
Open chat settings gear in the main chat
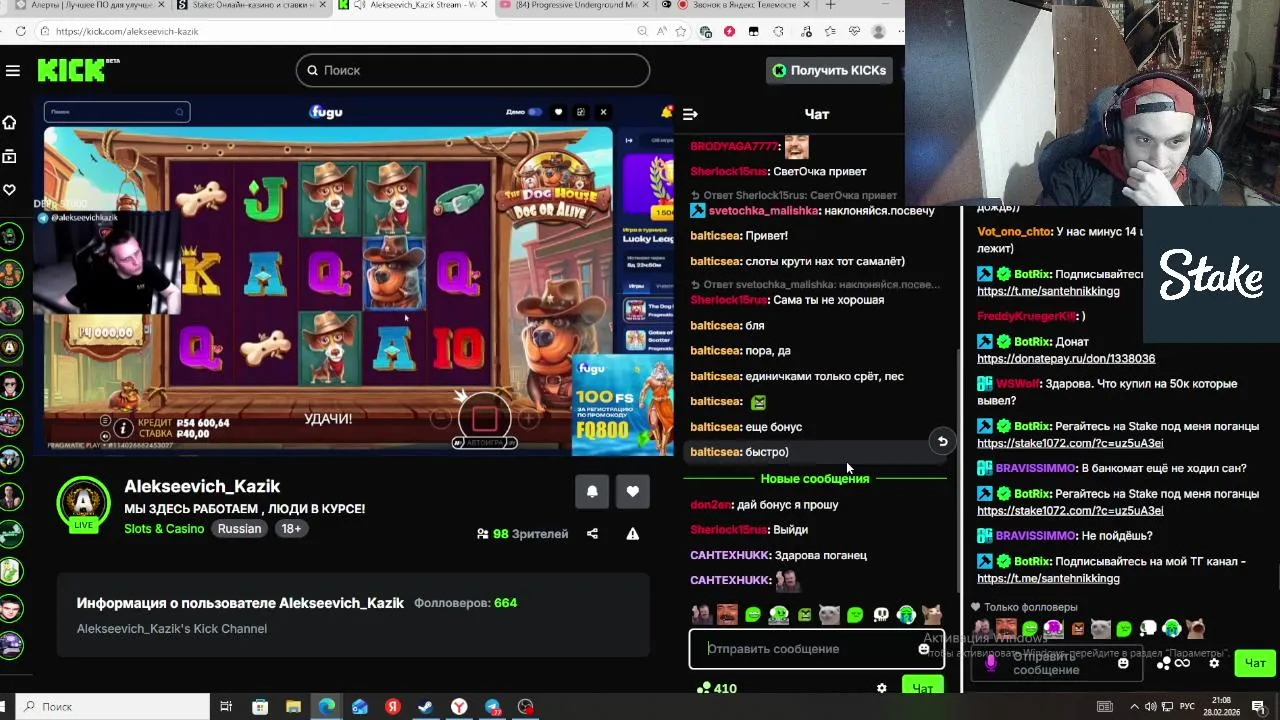tap(881, 688)
